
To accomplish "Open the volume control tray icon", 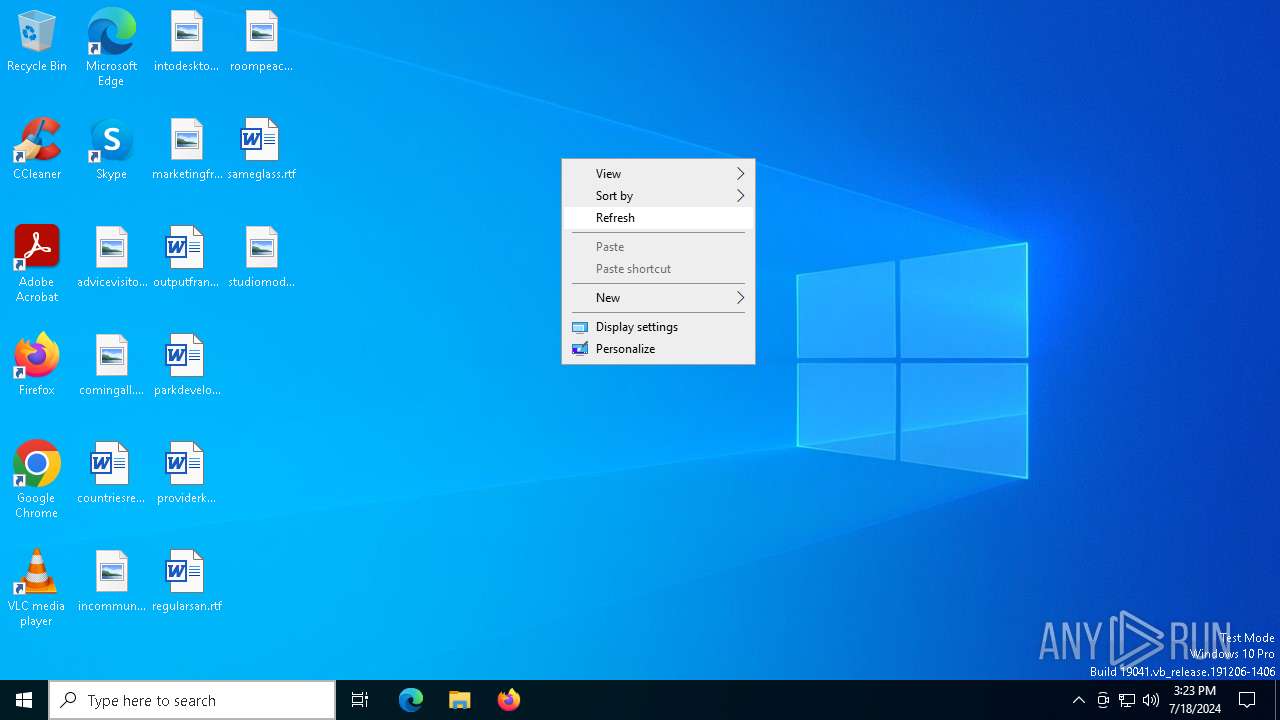I will [1151, 700].
